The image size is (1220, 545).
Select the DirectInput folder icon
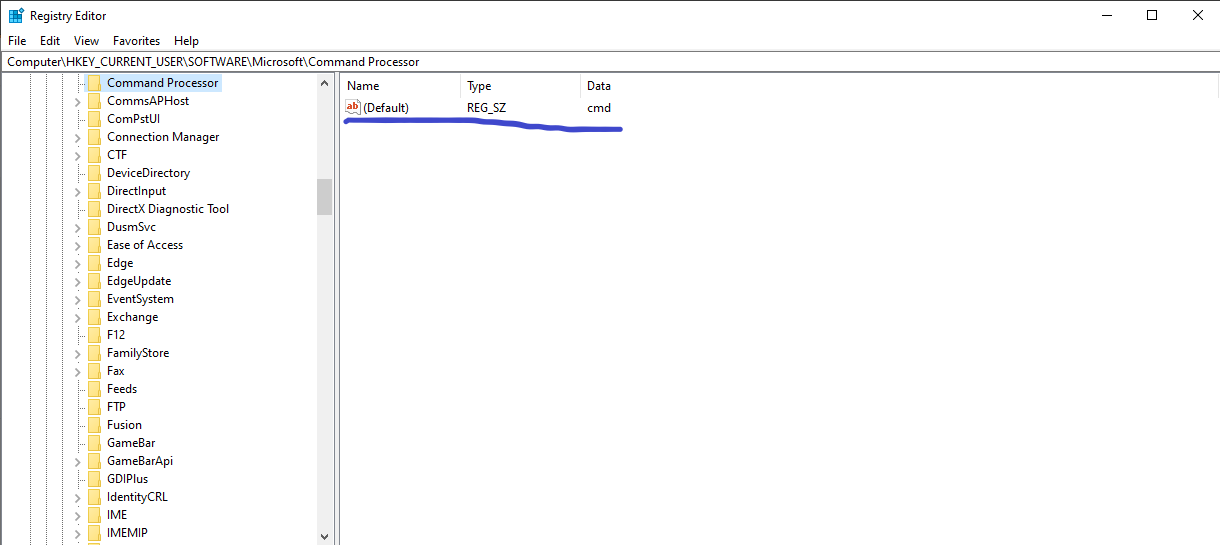[94, 191]
